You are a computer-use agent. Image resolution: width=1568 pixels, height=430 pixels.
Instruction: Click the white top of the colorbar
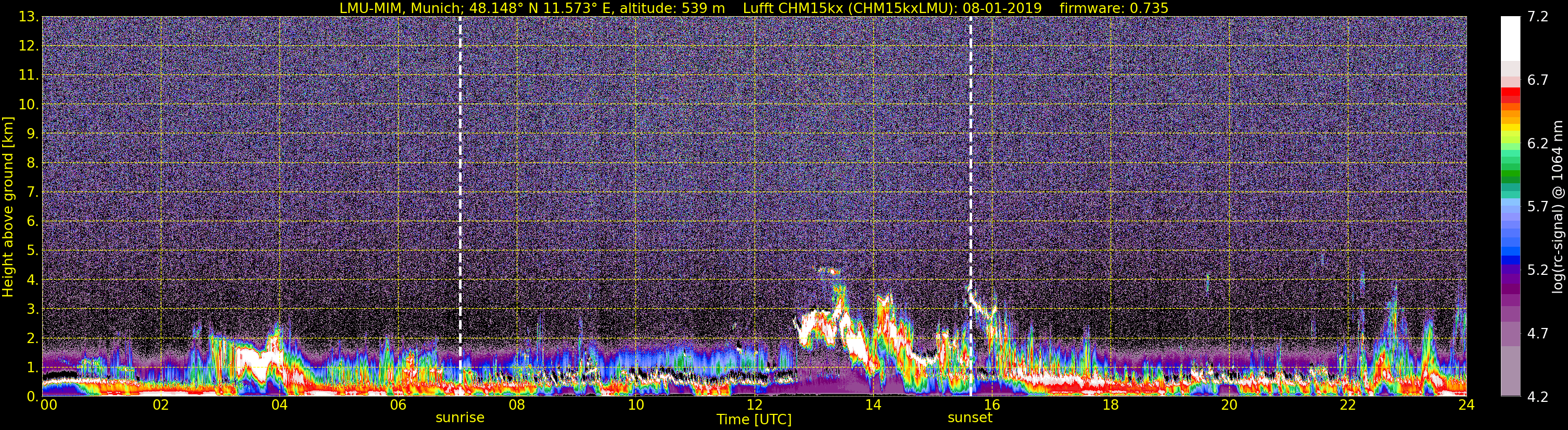1510,38
